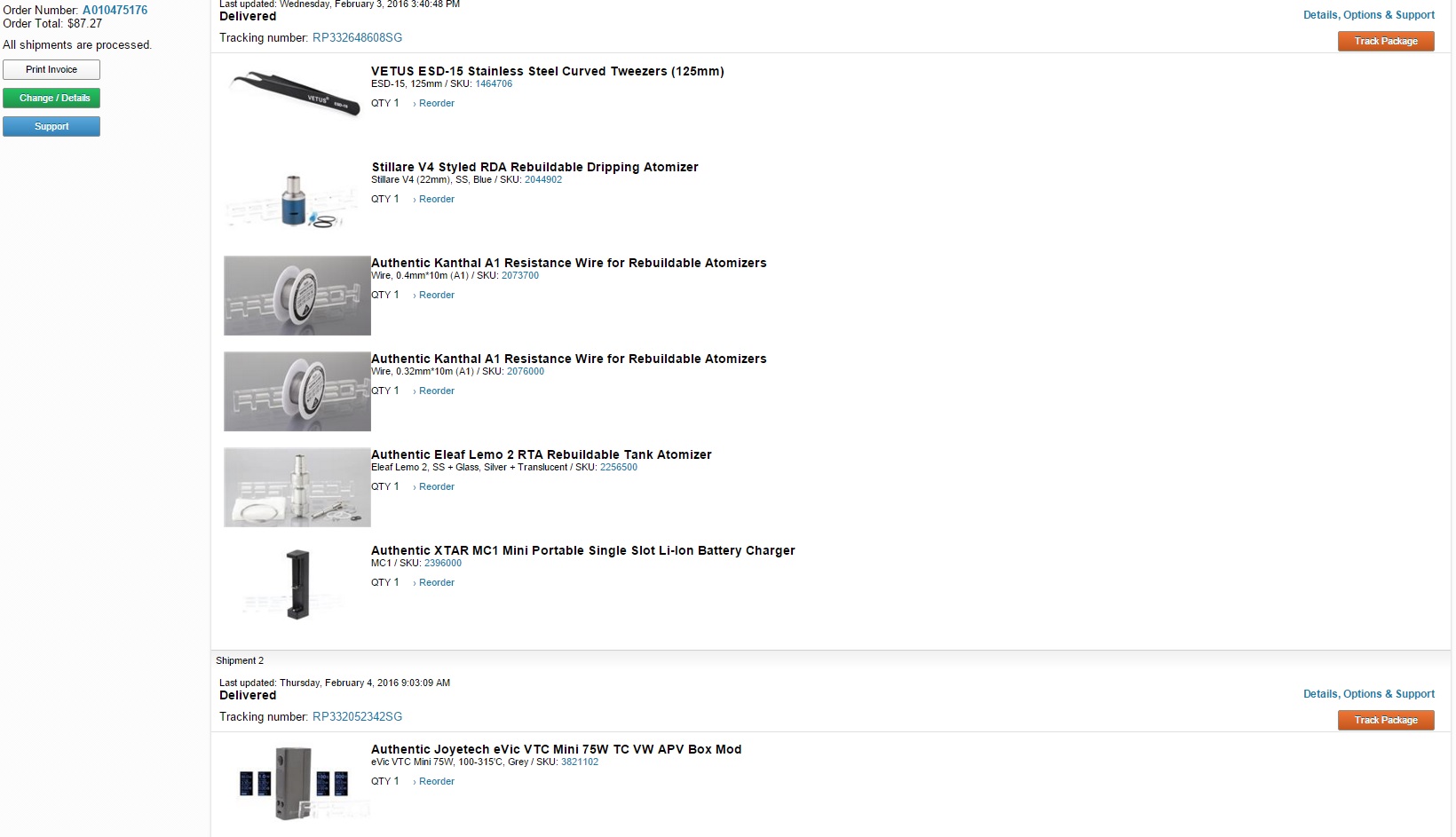
Task: Track Package for Shipment 2
Action: point(1386,720)
